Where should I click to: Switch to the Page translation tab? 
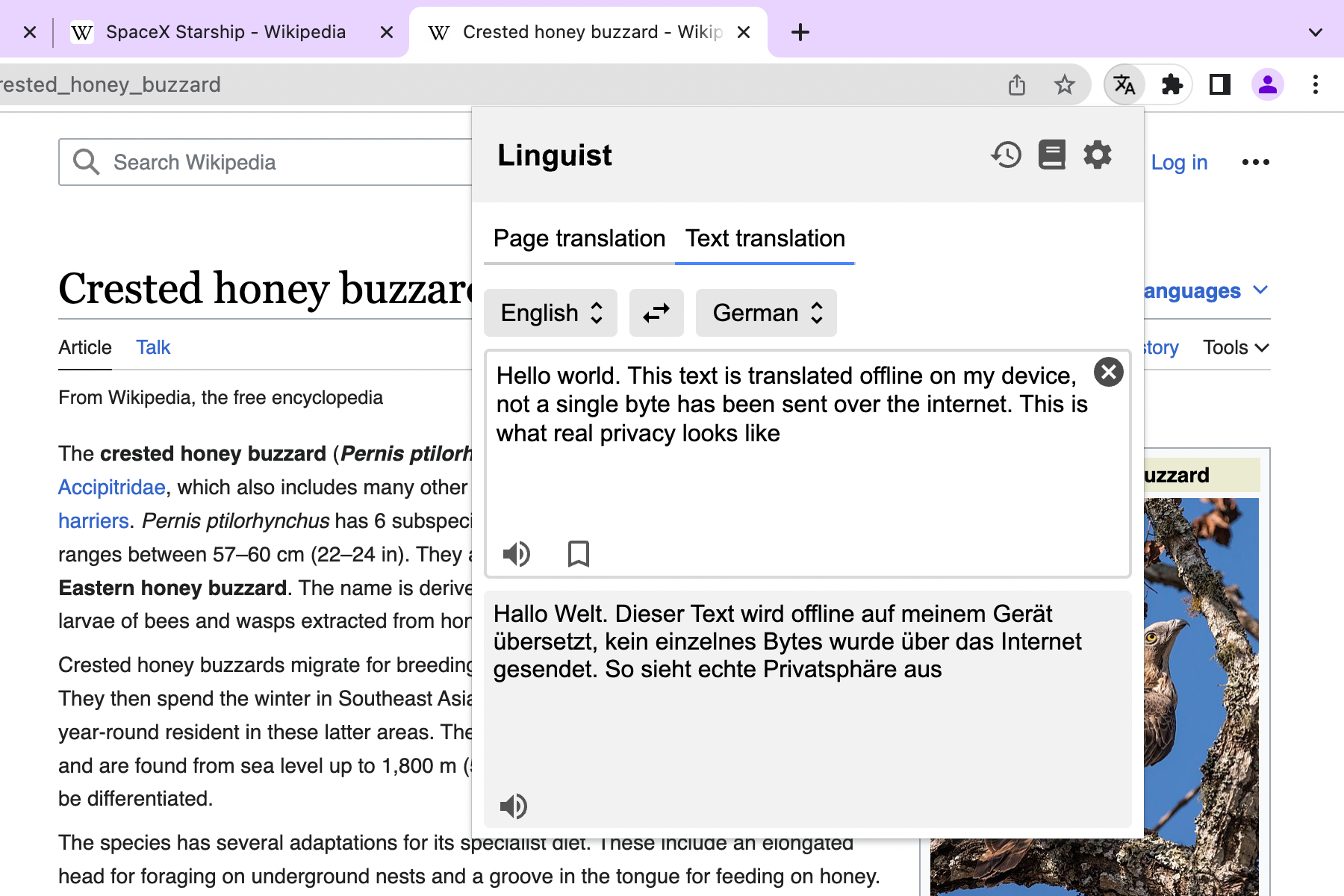click(579, 238)
